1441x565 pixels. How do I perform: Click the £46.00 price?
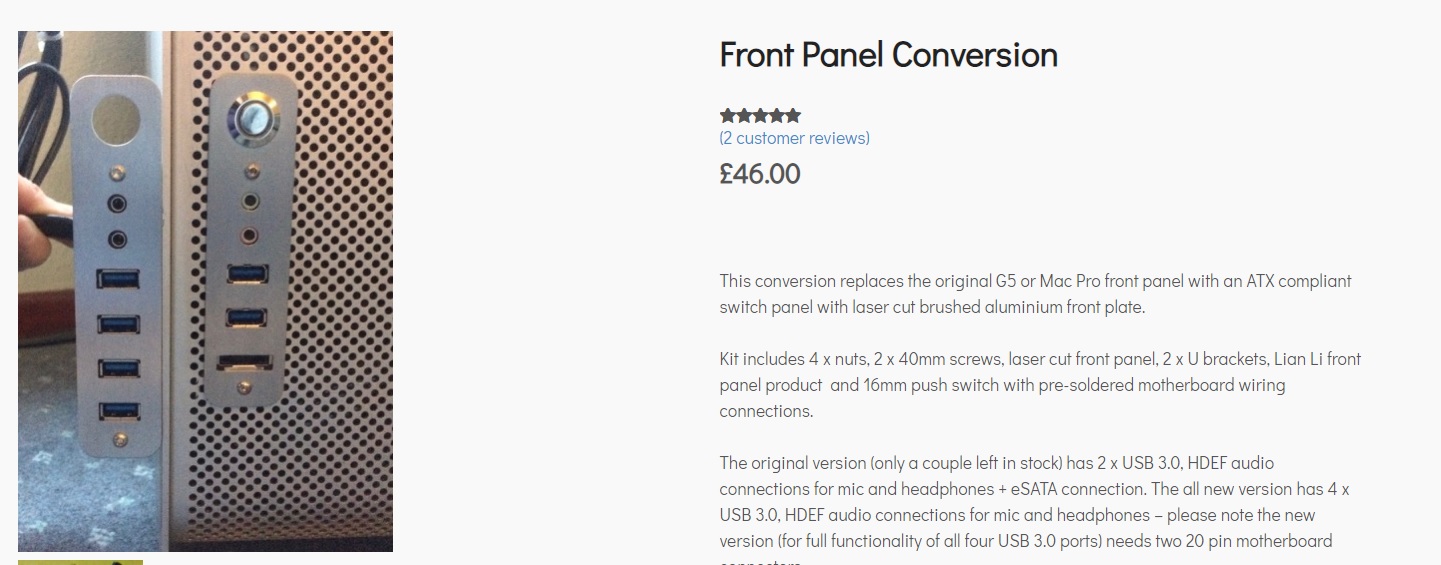[759, 174]
